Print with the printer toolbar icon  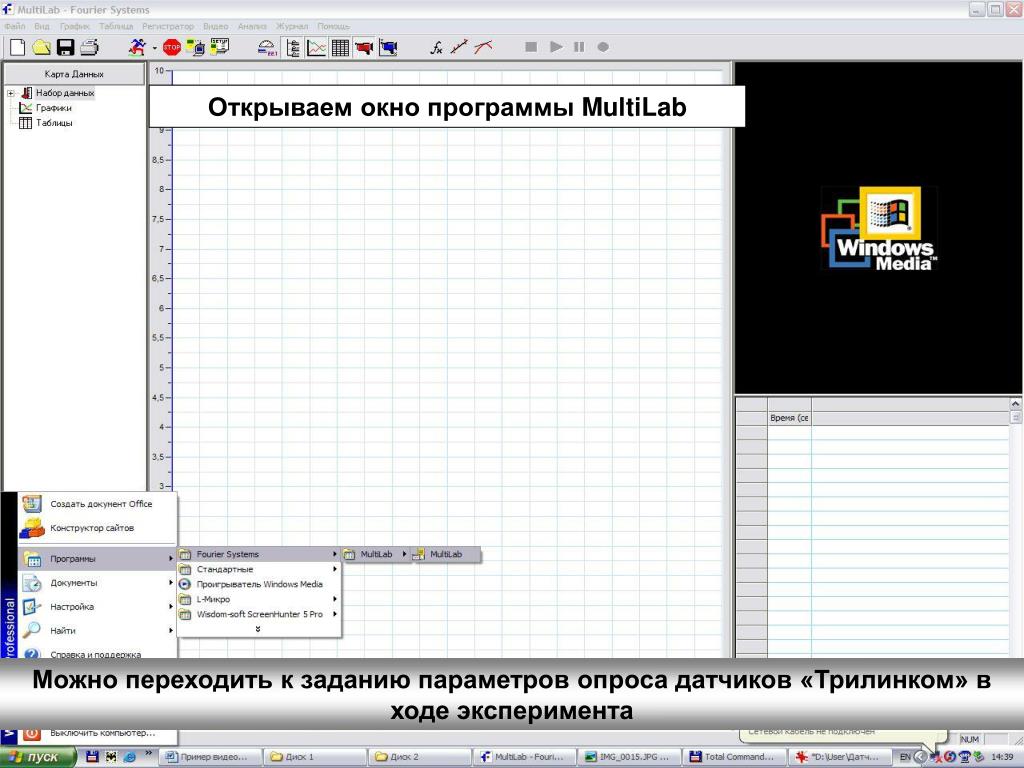coord(89,47)
